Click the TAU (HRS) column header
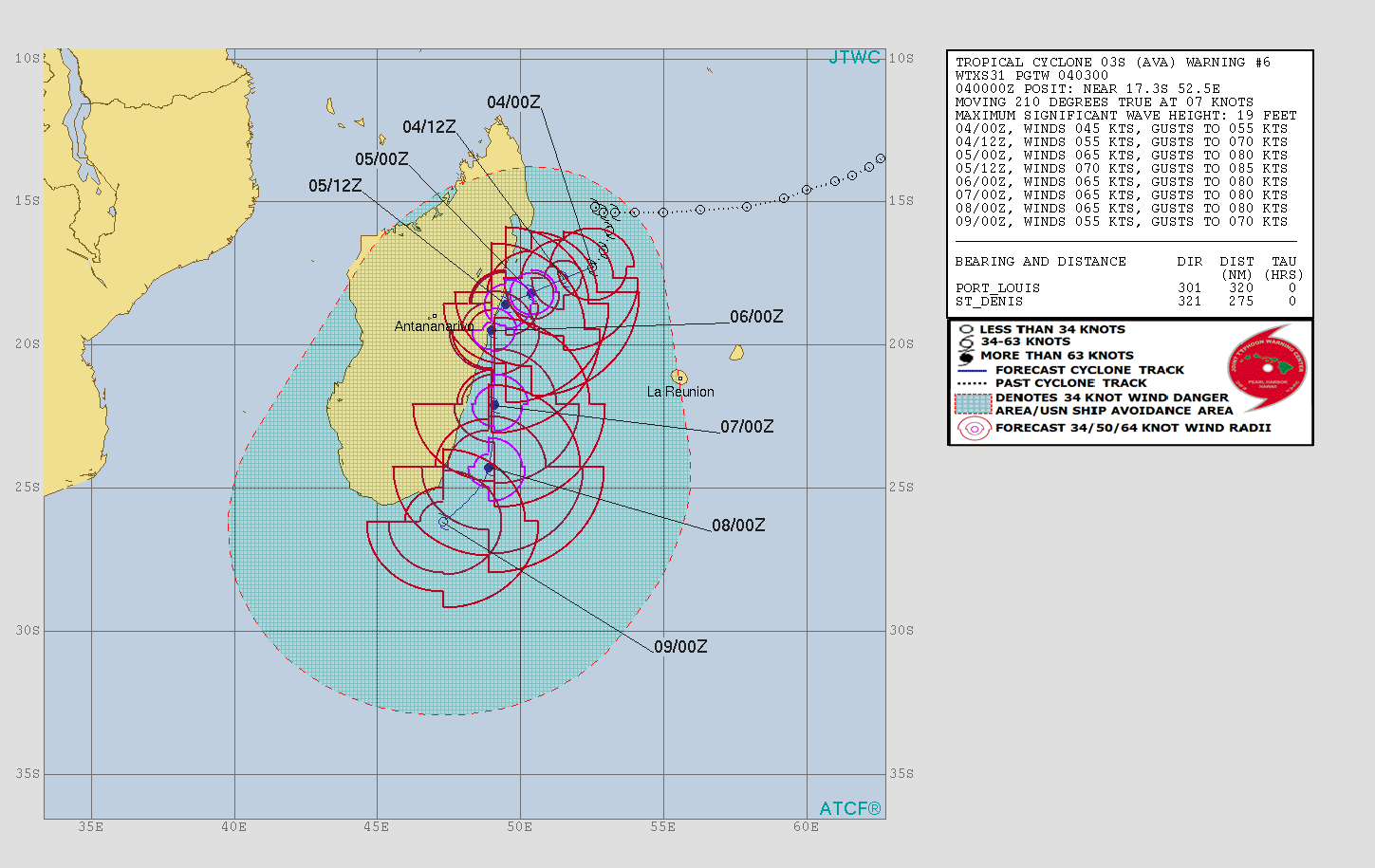This screenshot has width=1375, height=868. (1284, 268)
